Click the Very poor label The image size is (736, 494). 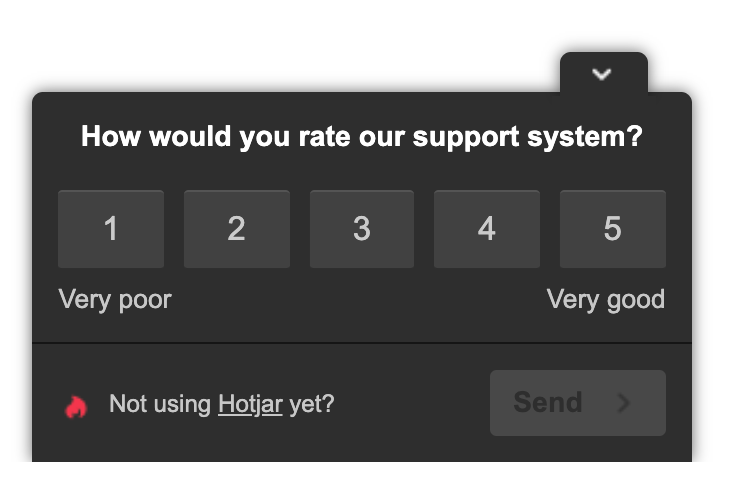pos(115,300)
